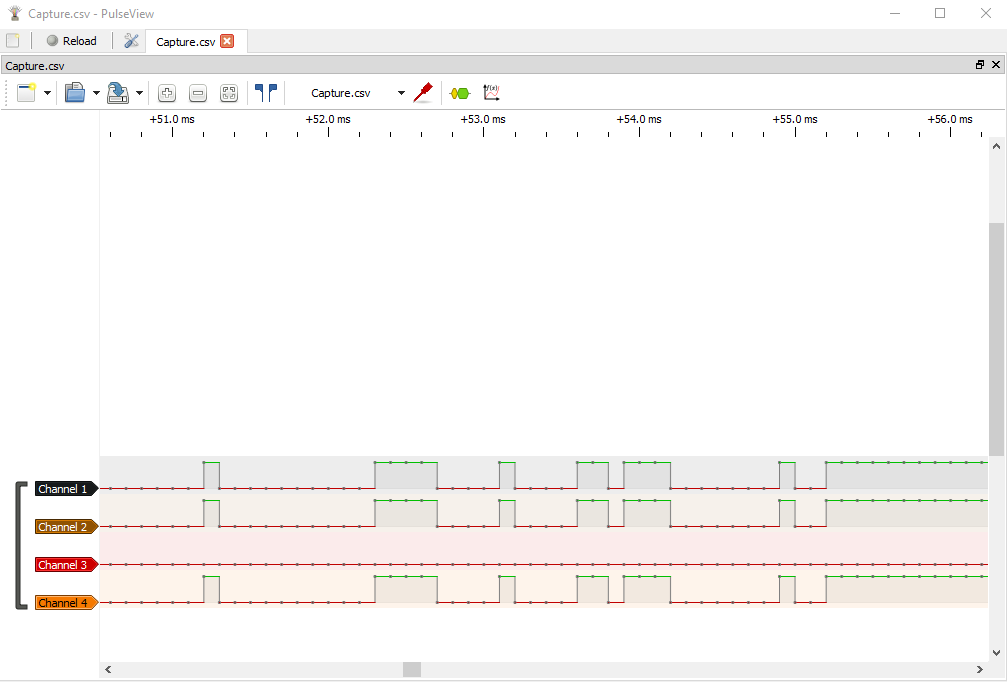Image resolution: width=1007 pixels, height=682 pixels.
Task: Select the Channel 4 label
Action: click(x=66, y=602)
